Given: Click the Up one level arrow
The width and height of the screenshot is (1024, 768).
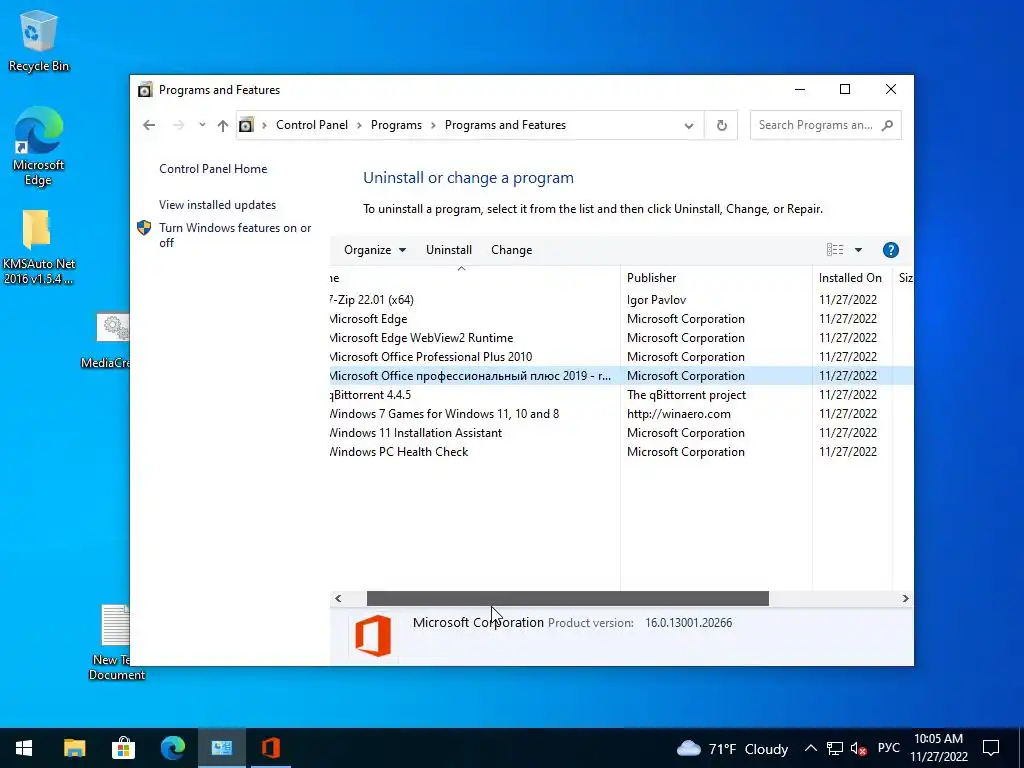Looking at the screenshot, I should point(223,125).
